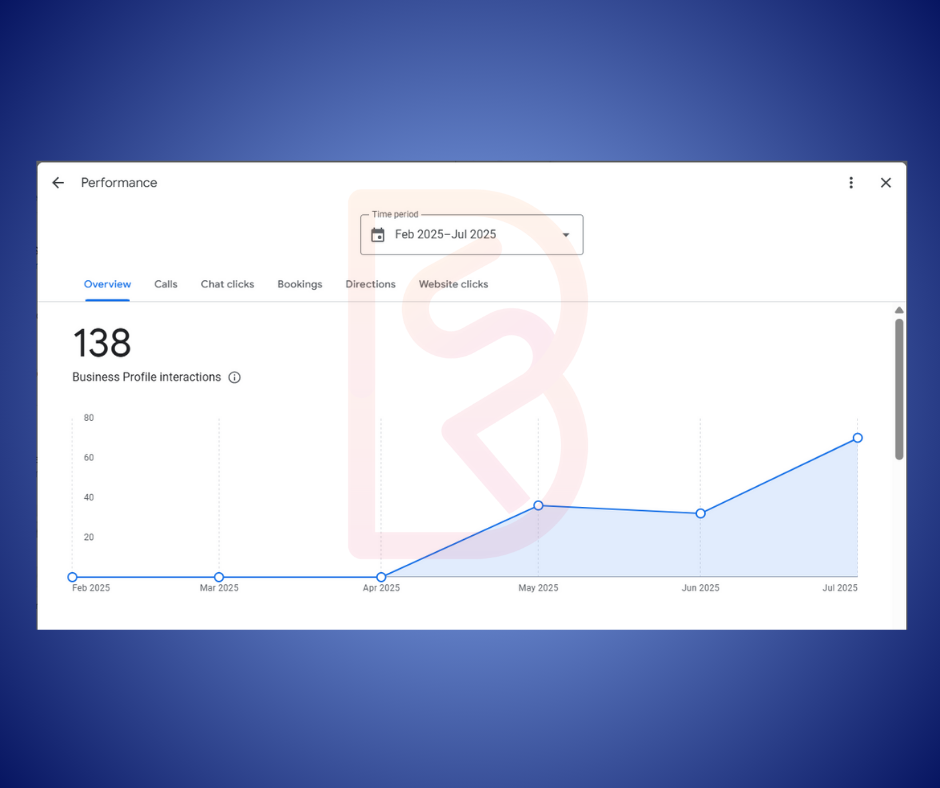Click the Jun 2025 axis label

pyautogui.click(x=700, y=588)
